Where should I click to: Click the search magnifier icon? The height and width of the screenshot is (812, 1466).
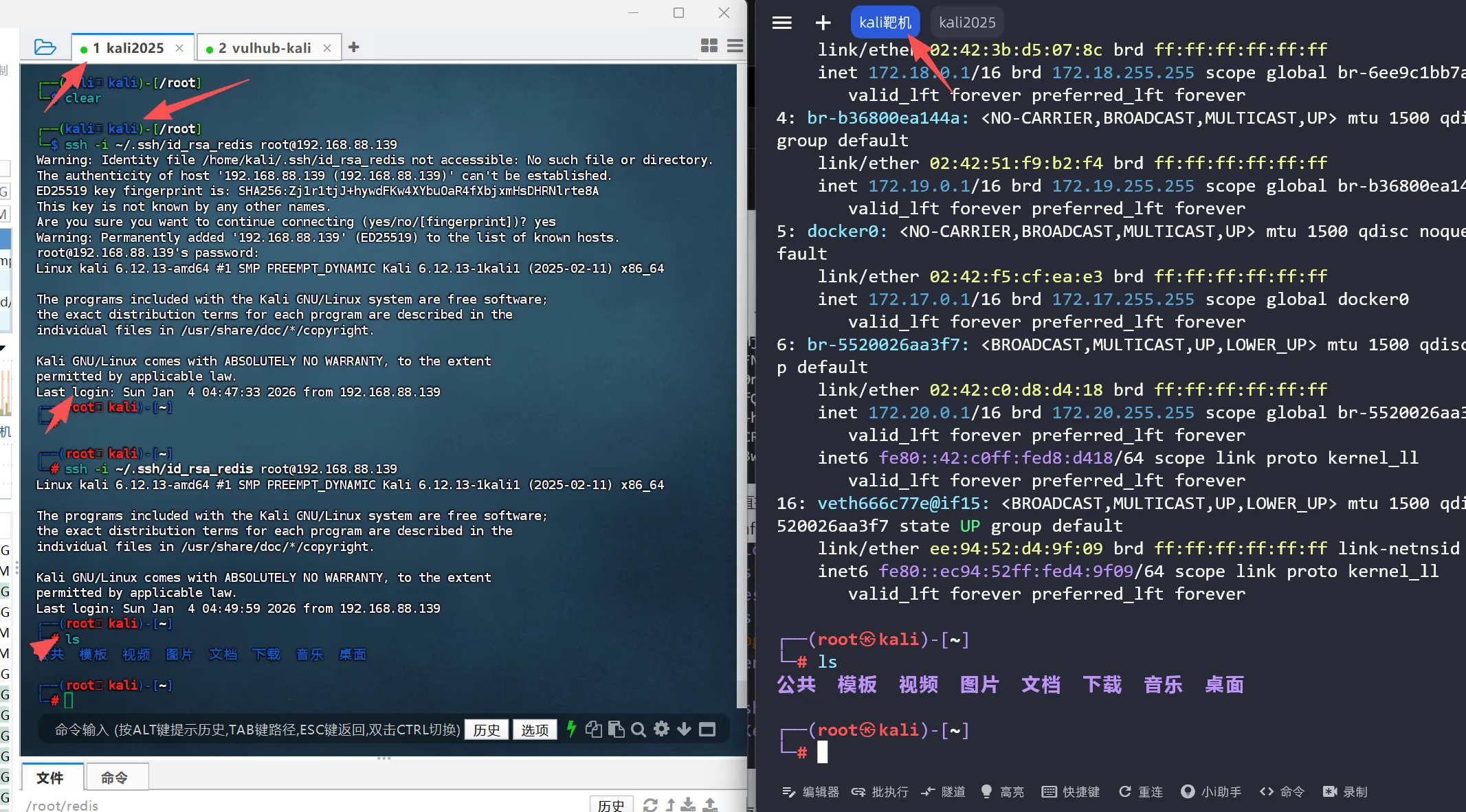click(x=638, y=729)
